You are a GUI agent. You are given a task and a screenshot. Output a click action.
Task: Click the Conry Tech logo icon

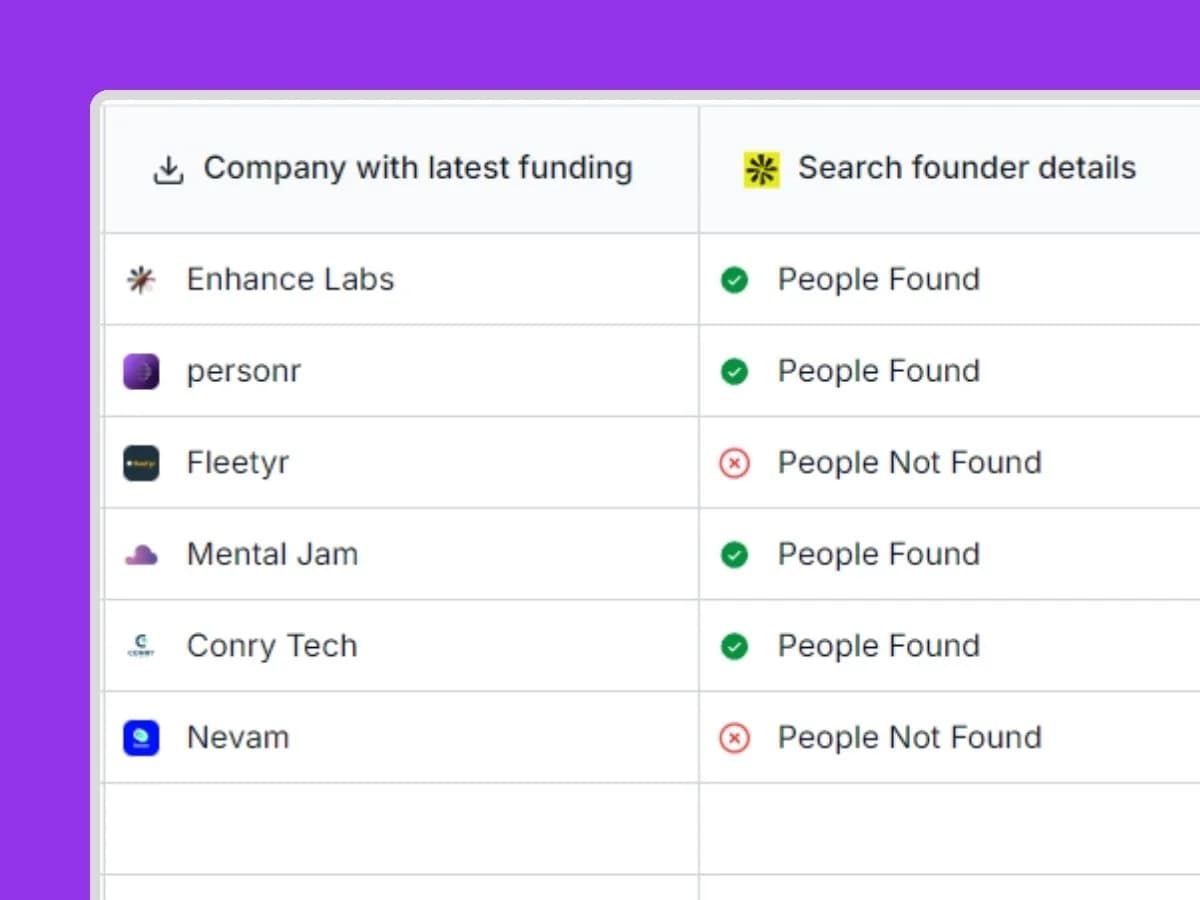[140, 645]
